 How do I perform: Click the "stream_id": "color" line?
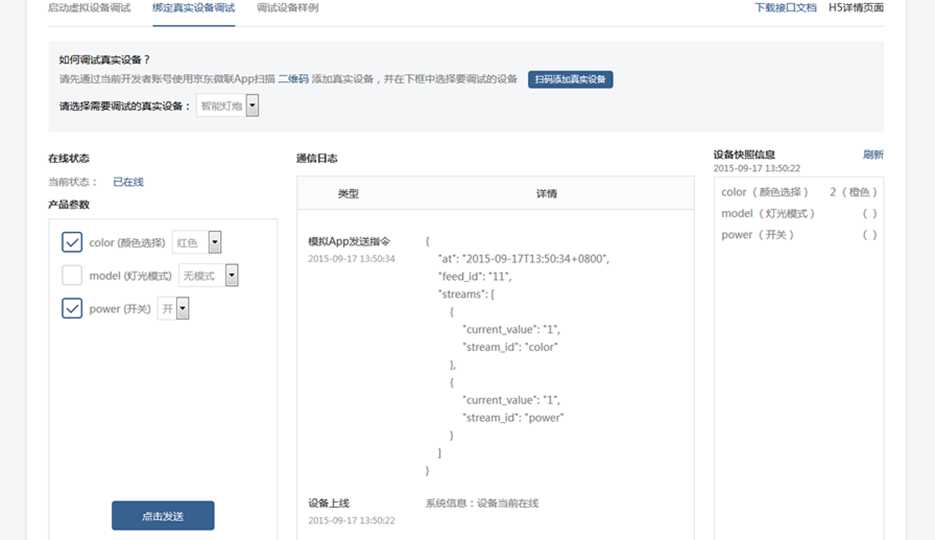(x=510, y=347)
